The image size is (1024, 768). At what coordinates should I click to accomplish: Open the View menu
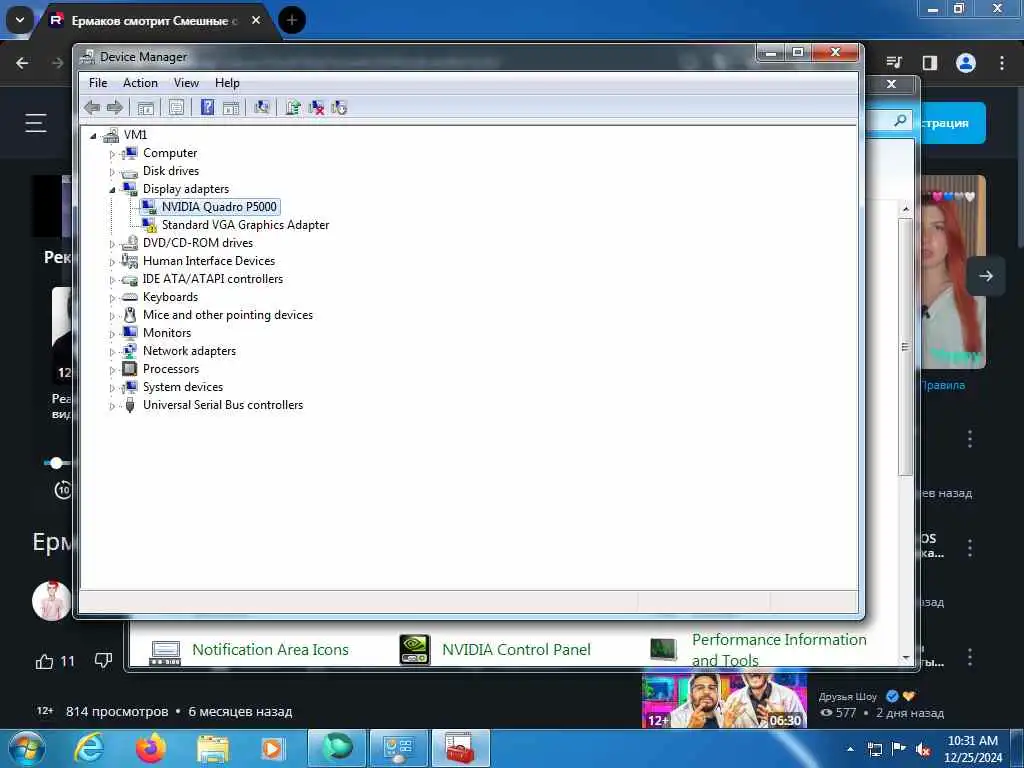[x=186, y=83]
